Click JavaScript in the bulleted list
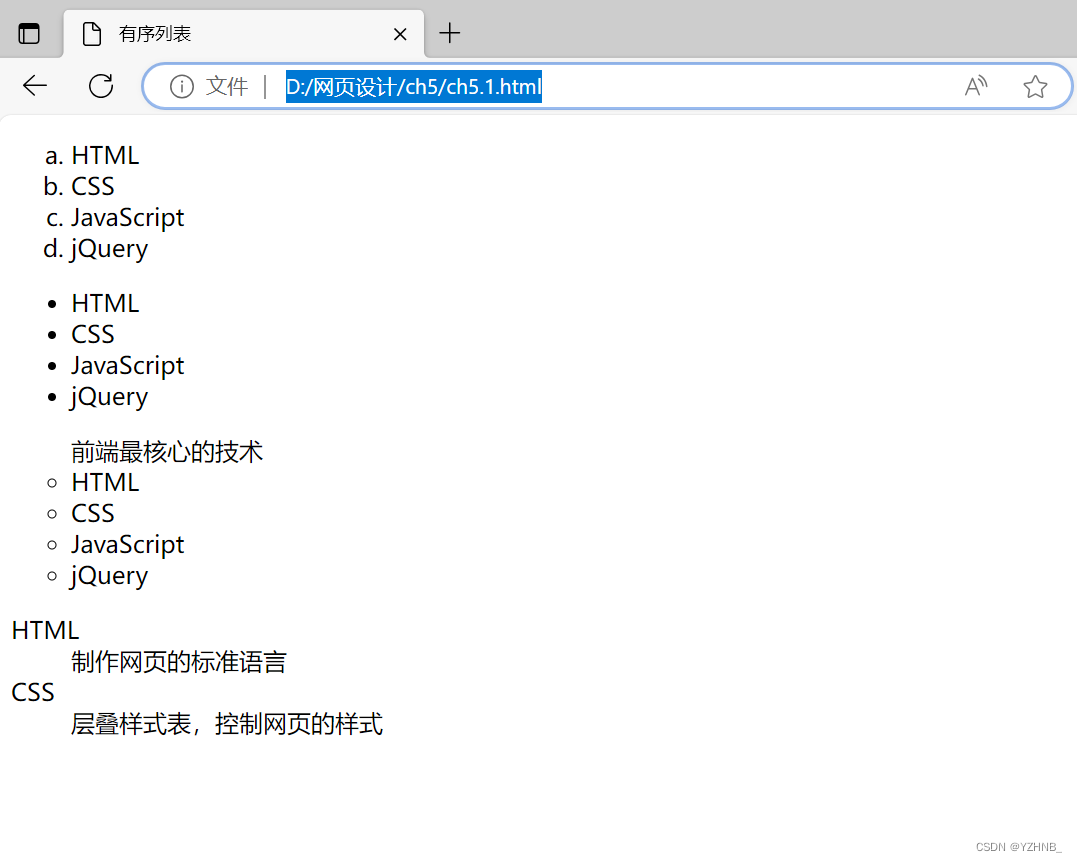The width and height of the screenshot is (1077, 862). (x=127, y=365)
